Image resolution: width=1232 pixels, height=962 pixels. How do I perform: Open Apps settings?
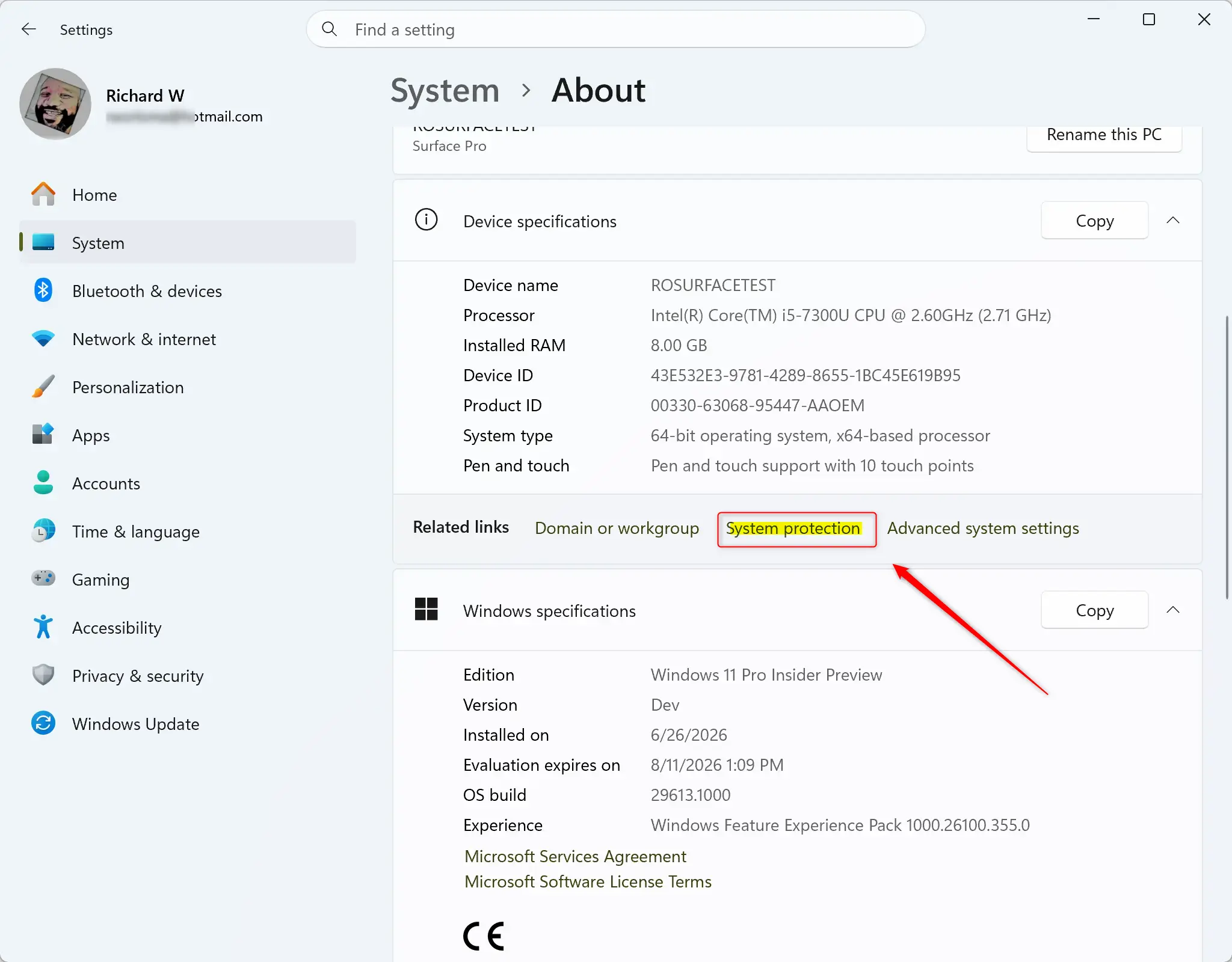click(188, 435)
